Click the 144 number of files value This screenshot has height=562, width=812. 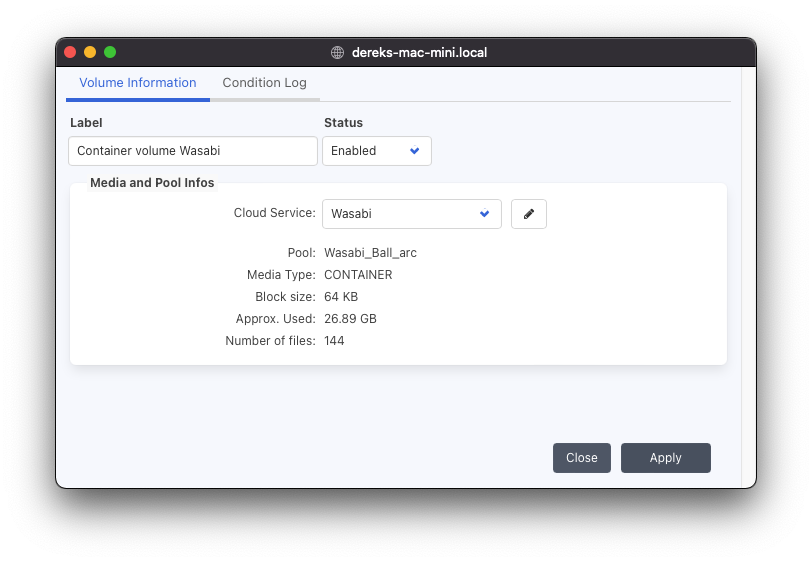click(x=334, y=341)
